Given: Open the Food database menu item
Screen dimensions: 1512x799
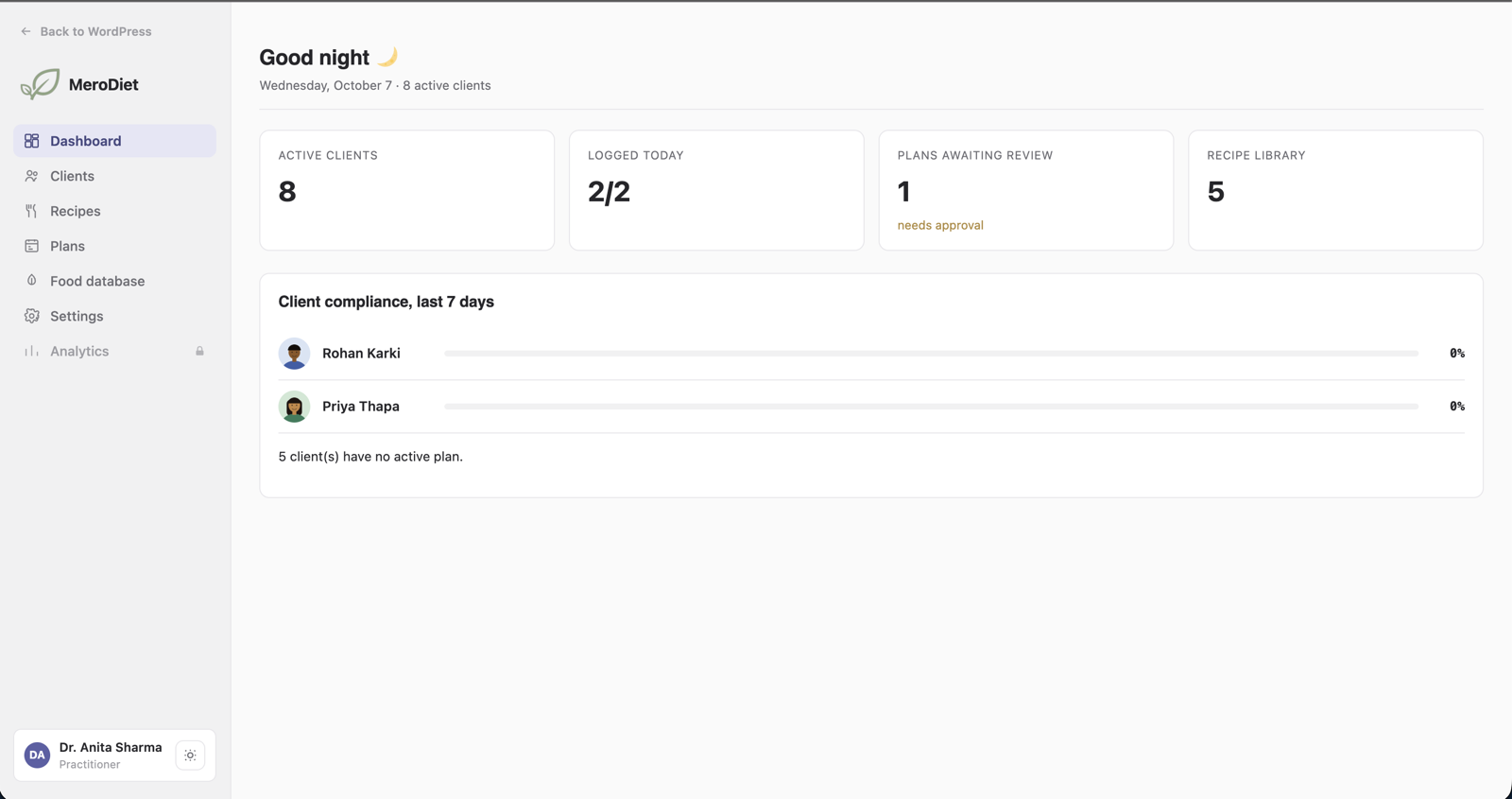Looking at the screenshot, I should (114, 281).
